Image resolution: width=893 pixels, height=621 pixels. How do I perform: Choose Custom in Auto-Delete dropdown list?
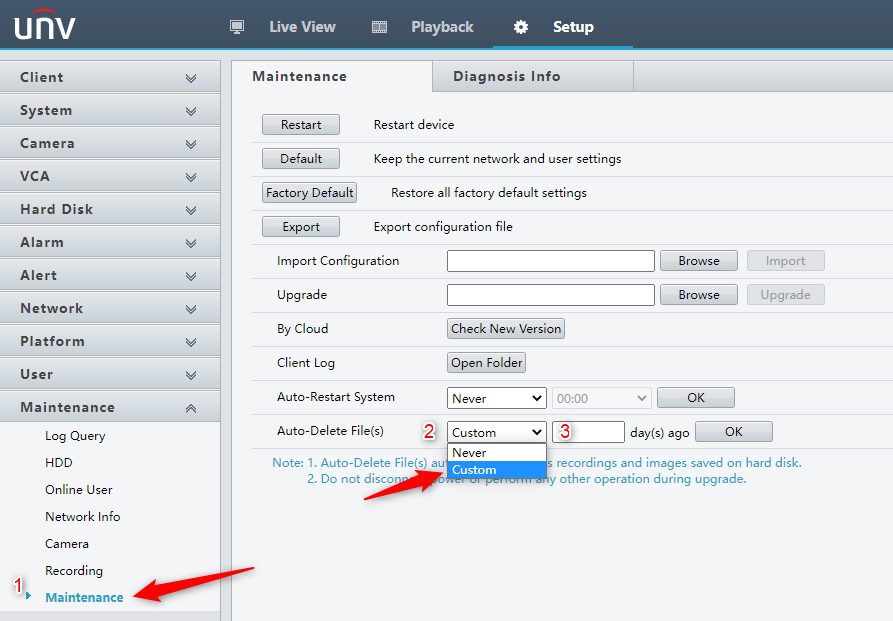click(x=497, y=470)
